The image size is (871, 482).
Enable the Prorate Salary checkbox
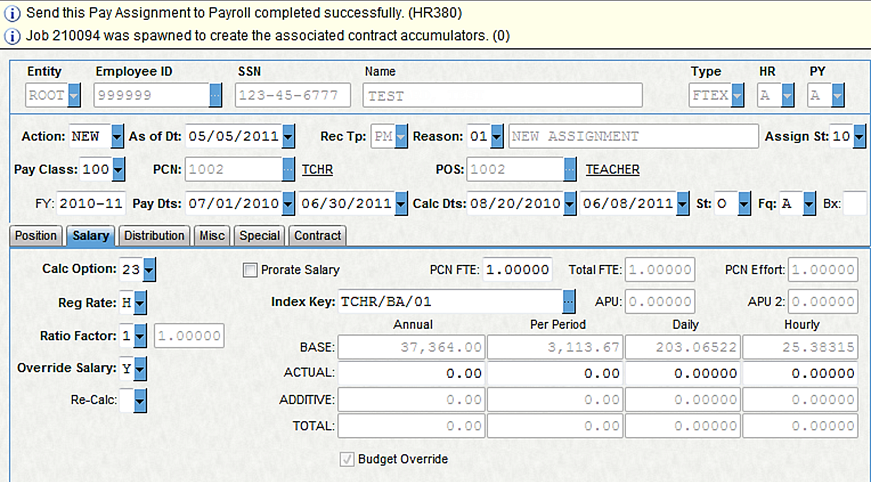(250, 270)
